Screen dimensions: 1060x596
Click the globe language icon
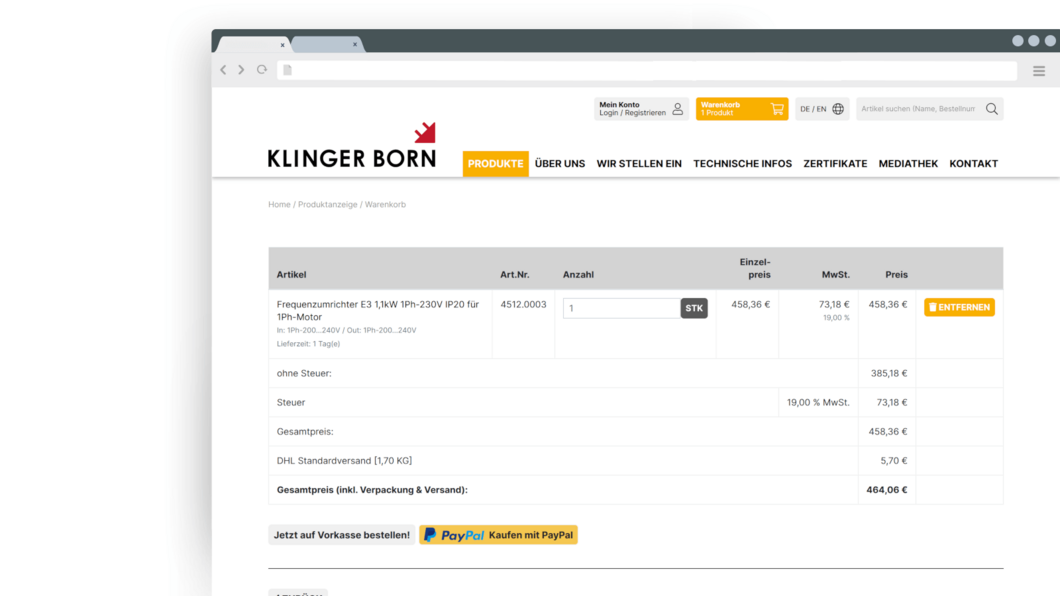(x=838, y=109)
